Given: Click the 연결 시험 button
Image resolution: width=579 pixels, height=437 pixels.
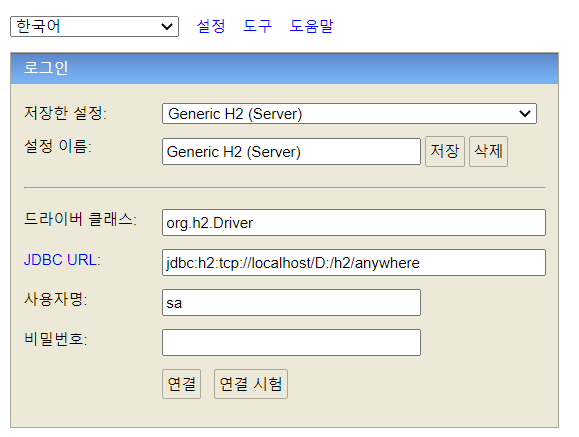Looking at the screenshot, I should pos(251,383).
